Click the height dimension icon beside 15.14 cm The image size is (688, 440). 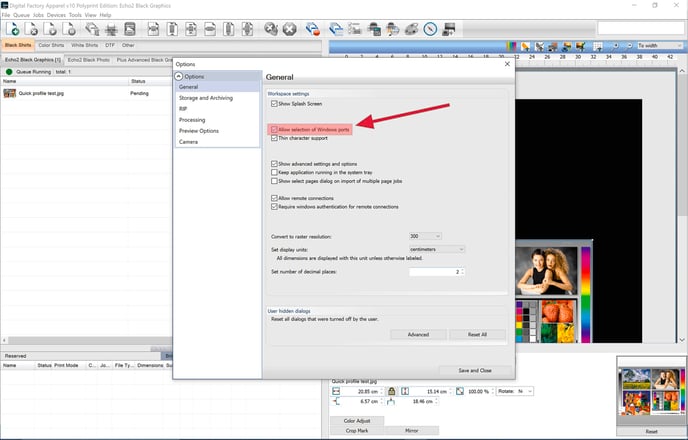pos(405,391)
